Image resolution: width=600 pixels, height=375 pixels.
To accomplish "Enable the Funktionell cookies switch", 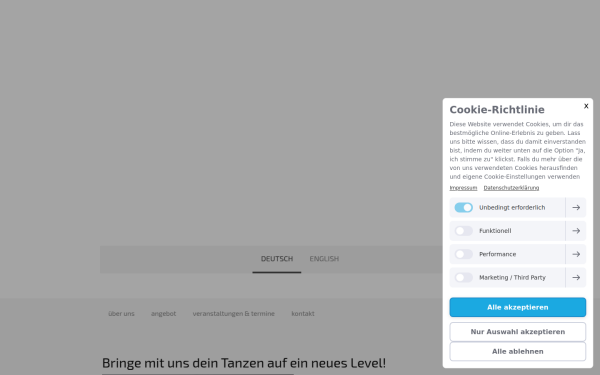I will [x=463, y=231].
